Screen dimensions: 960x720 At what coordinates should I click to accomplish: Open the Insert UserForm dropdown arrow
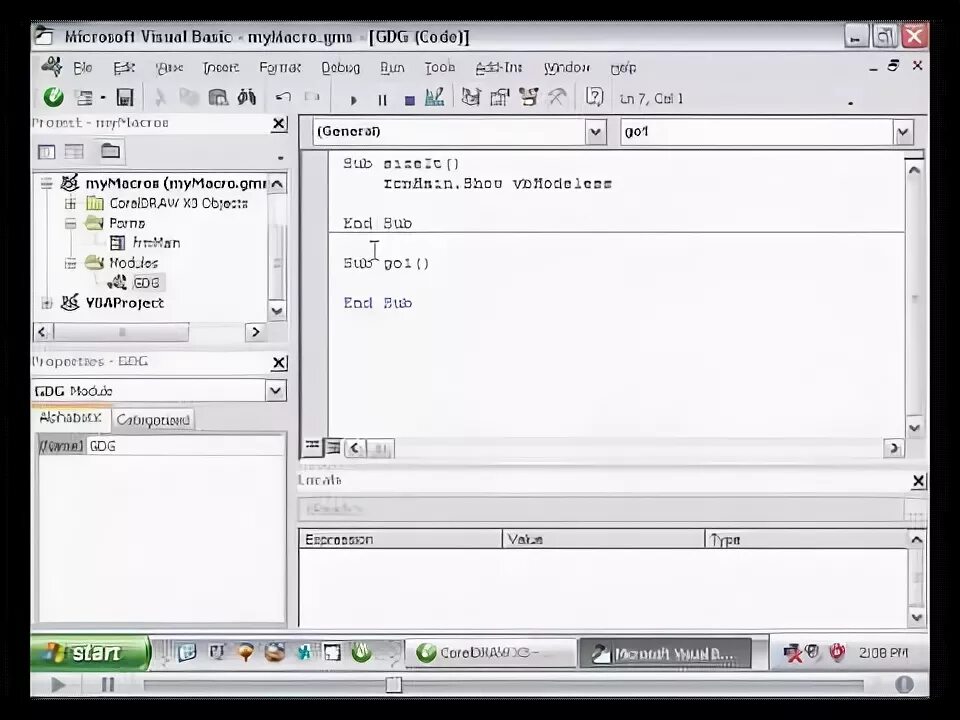pos(103,98)
